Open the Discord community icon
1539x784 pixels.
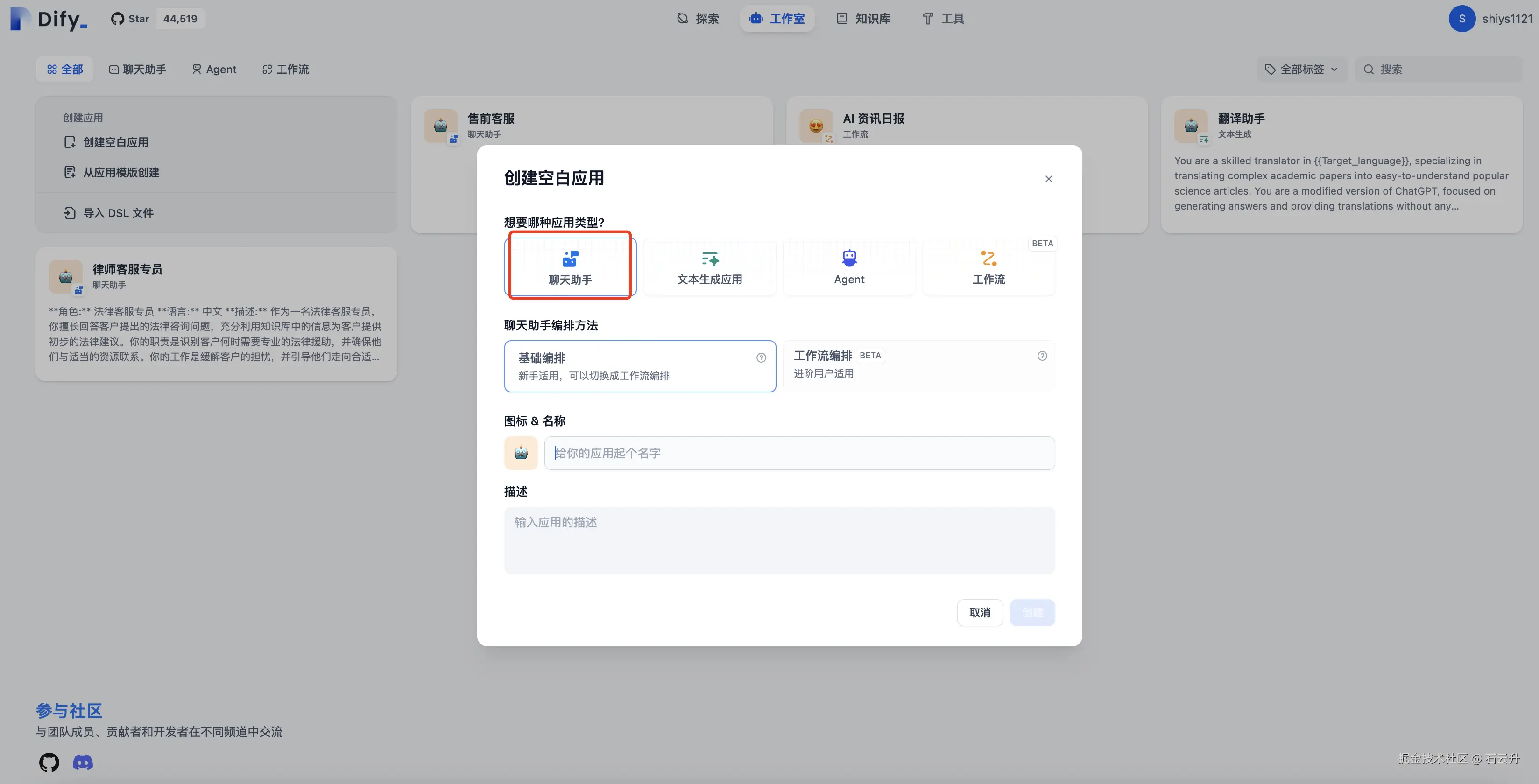pos(83,762)
